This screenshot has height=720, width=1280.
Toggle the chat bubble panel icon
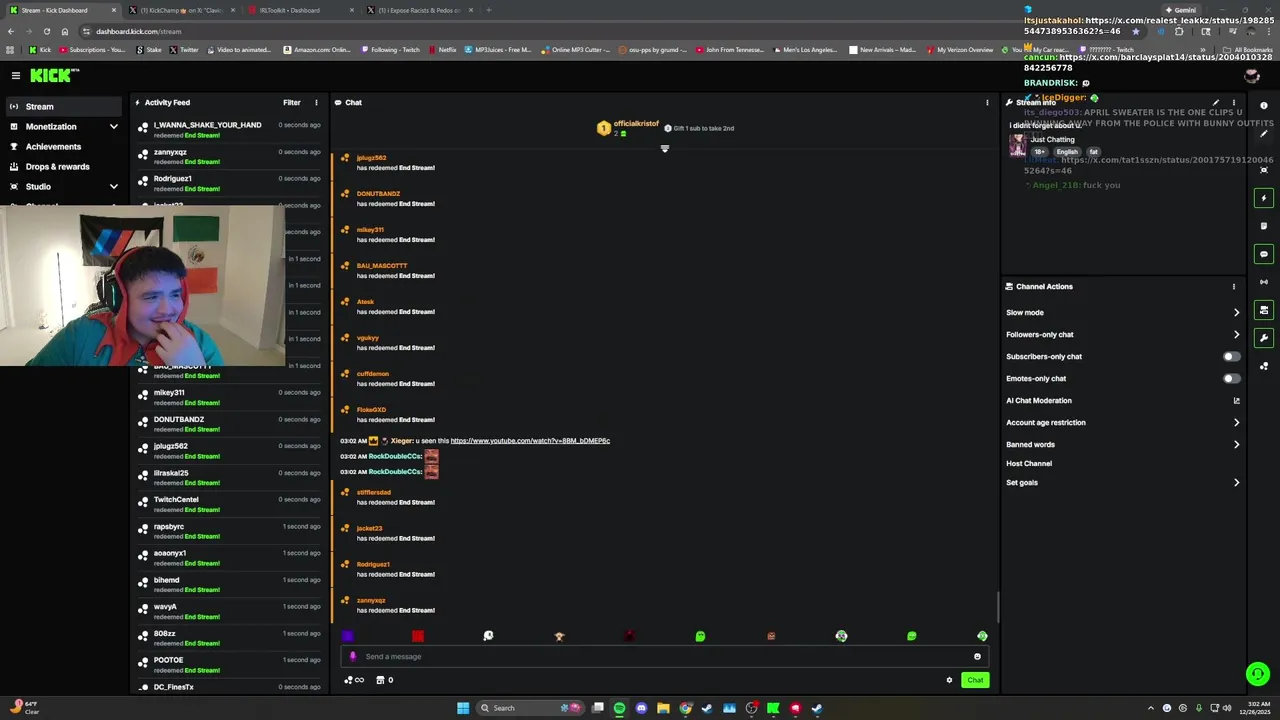[x=1264, y=254]
